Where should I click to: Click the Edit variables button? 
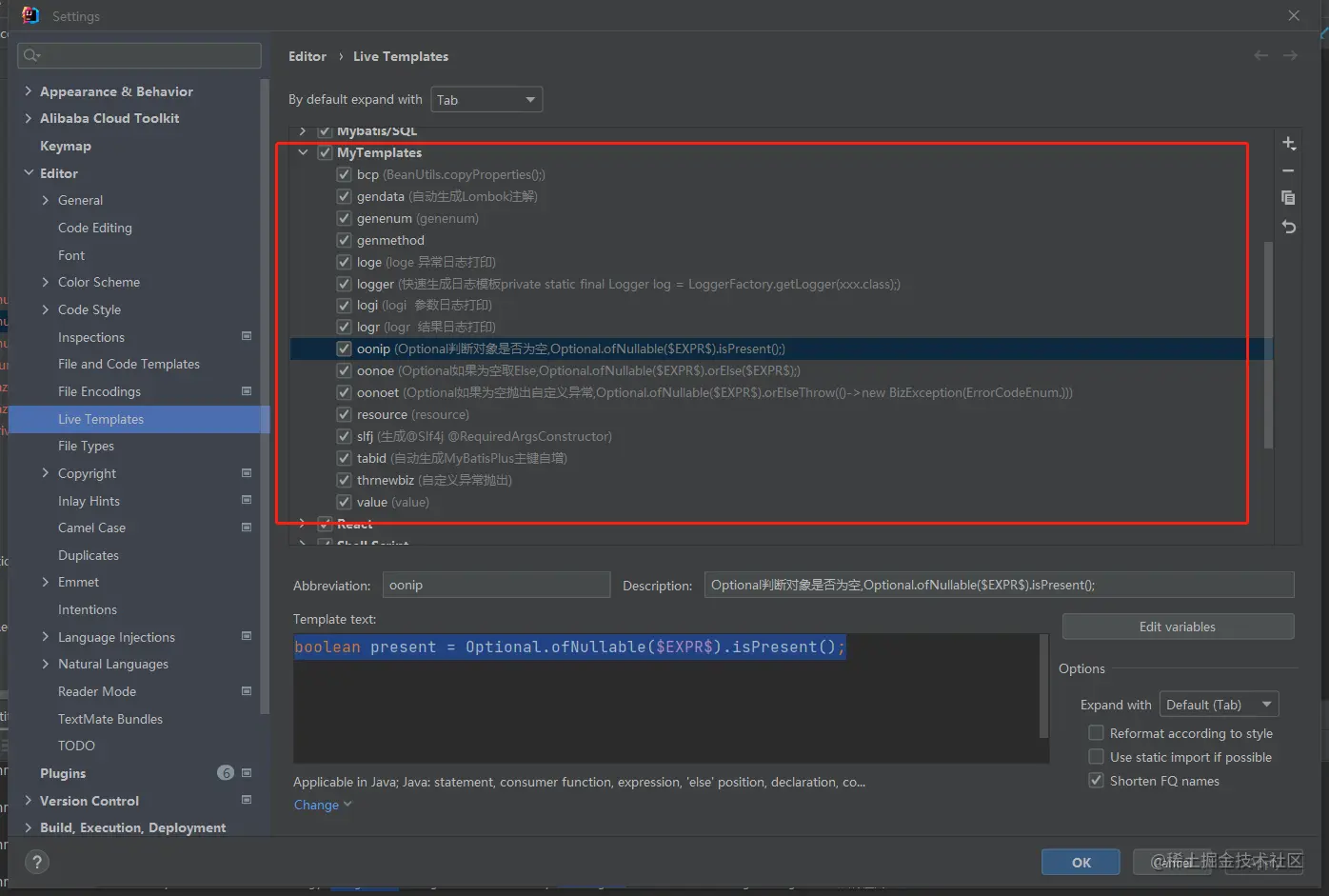(1178, 627)
